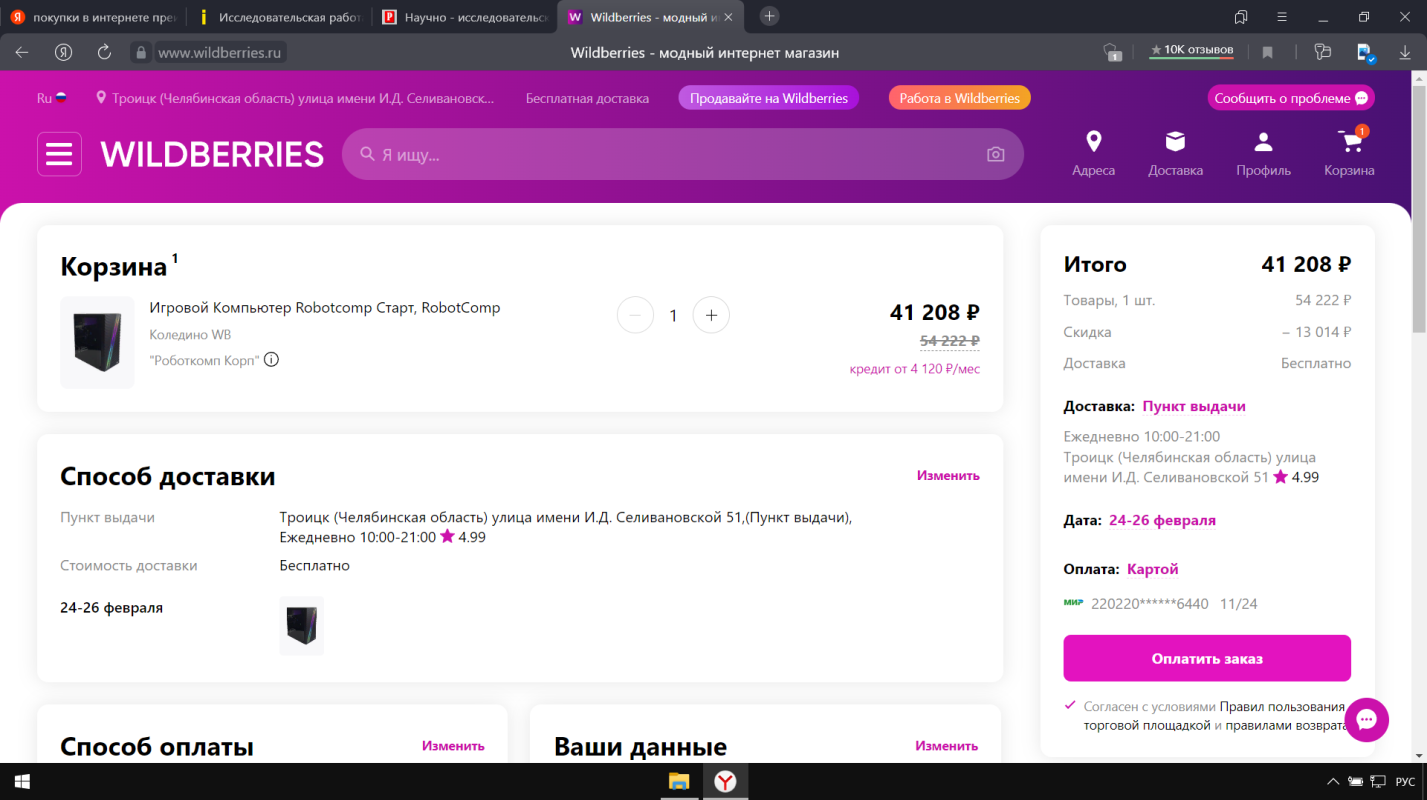Switch to Научно - исследовательская tab
The width and height of the screenshot is (1427, 800).
pos(463,17)
